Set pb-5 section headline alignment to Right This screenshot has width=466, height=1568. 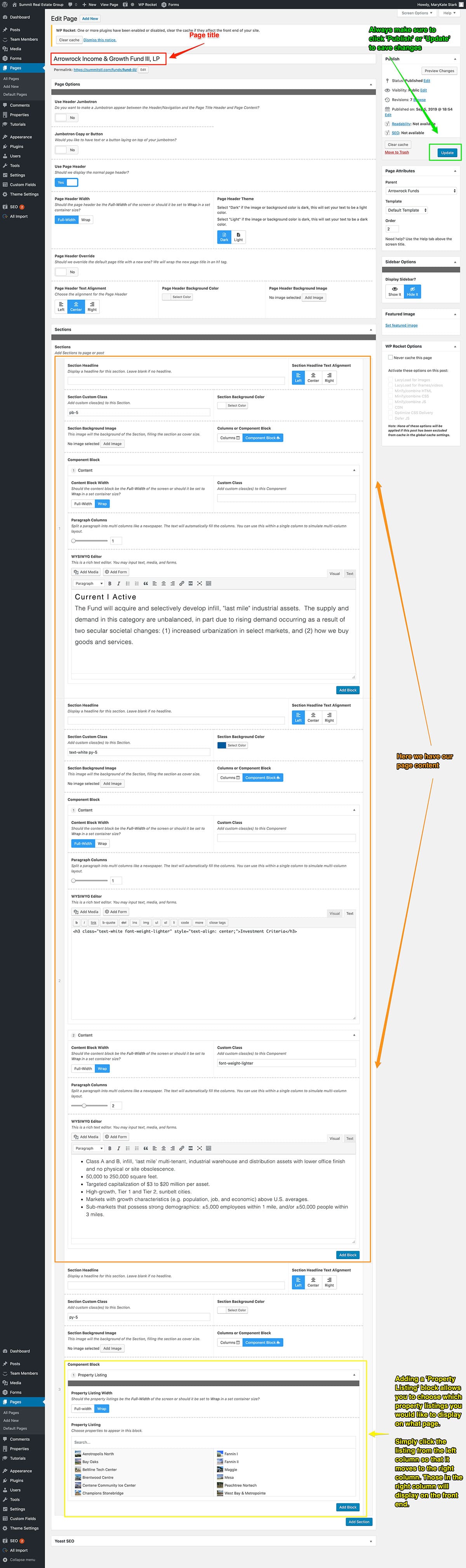[329, 377]
